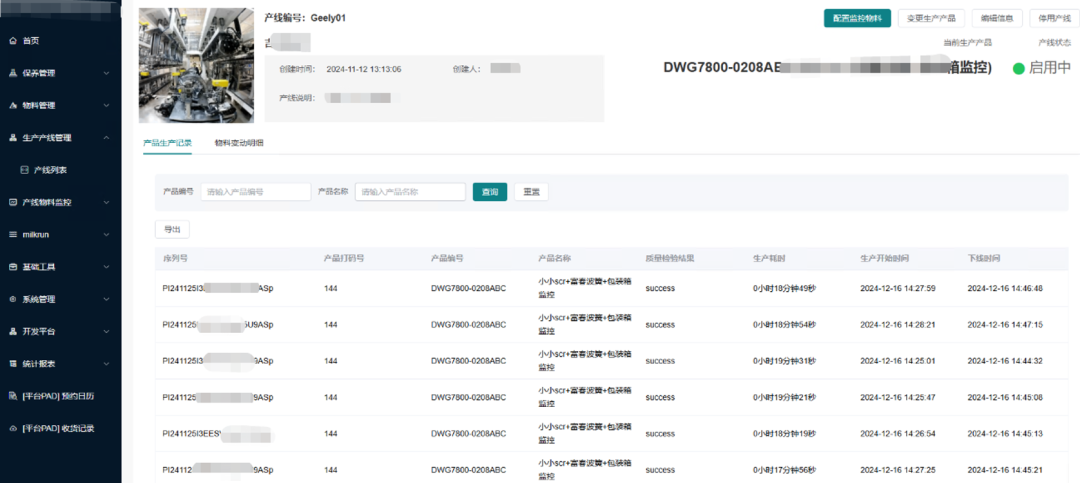
Task: Click the 查询 search button
Action: pyautogui.click(x=490, y=192)
